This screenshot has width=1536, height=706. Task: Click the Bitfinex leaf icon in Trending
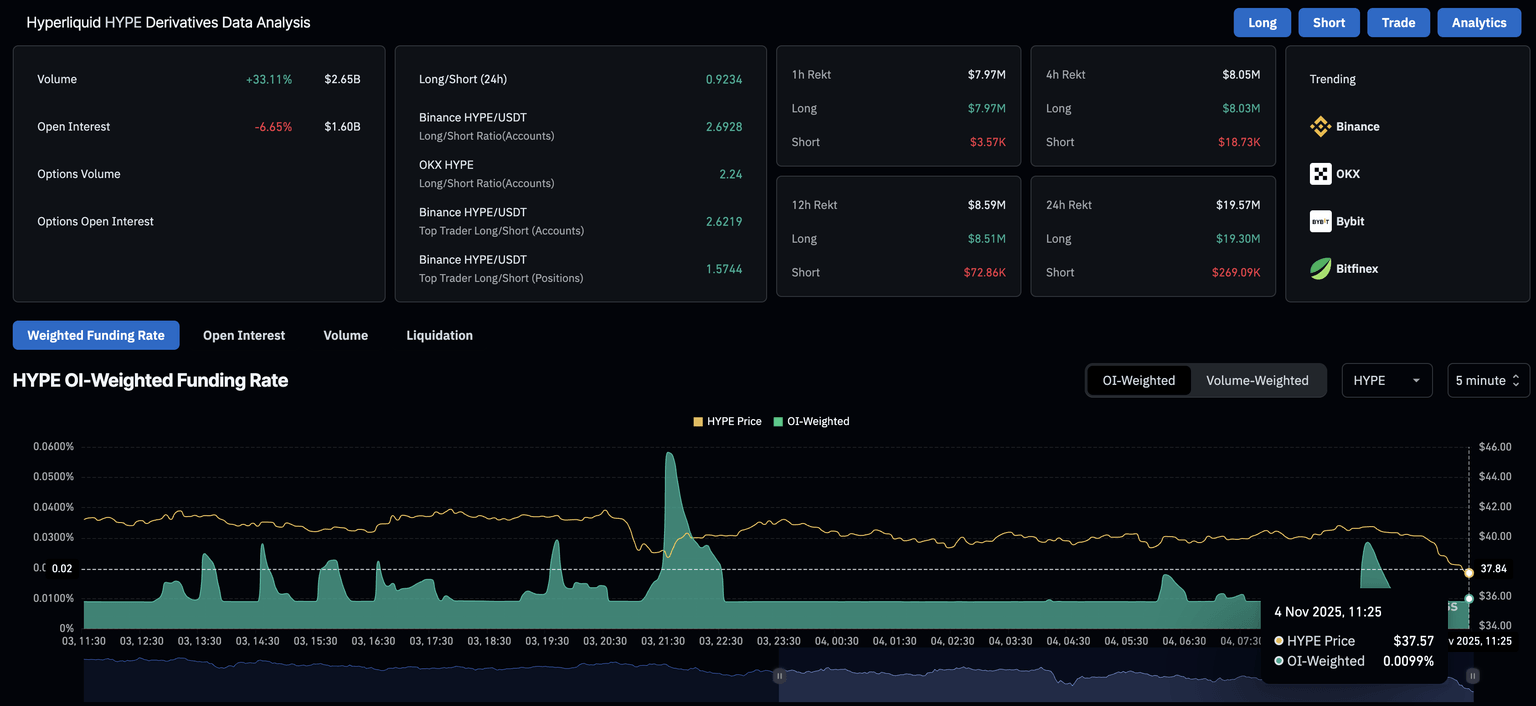(1320, 268)
